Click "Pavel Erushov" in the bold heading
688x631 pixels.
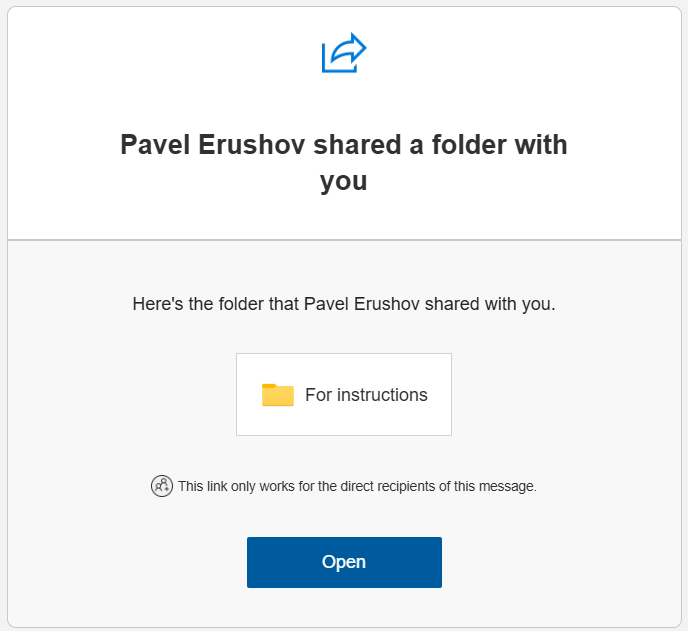point(213,145)
